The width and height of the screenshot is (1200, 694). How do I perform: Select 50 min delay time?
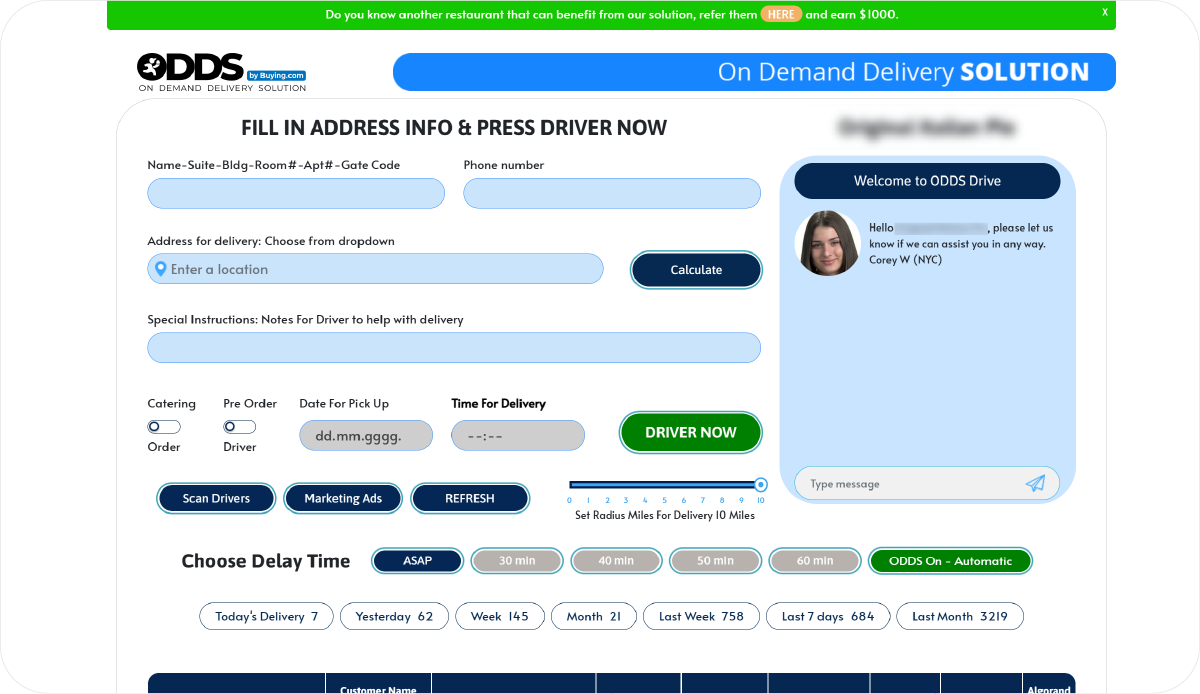click(x=715, y=561)
